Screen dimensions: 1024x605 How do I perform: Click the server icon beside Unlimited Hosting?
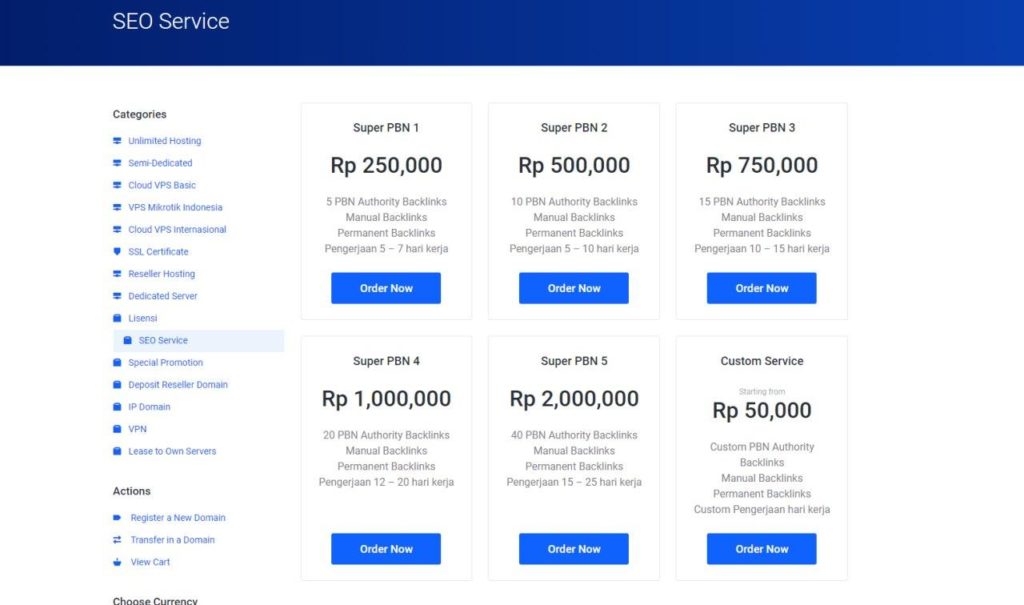coord(117,141)
